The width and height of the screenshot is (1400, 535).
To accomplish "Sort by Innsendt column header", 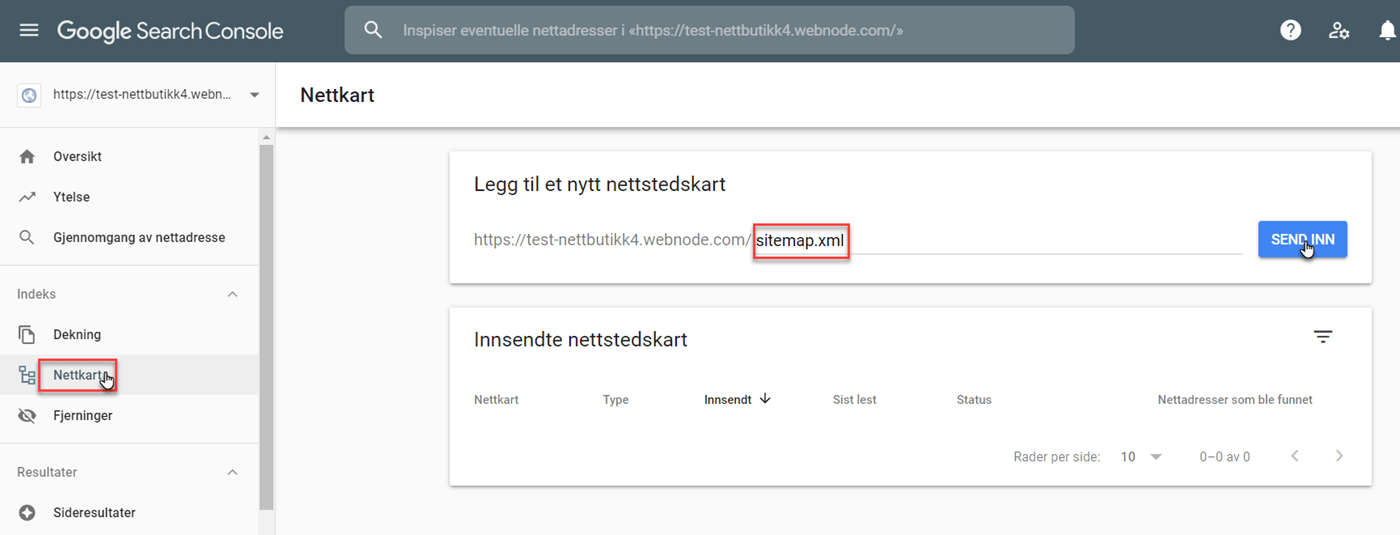I will [x=728, y=400].
